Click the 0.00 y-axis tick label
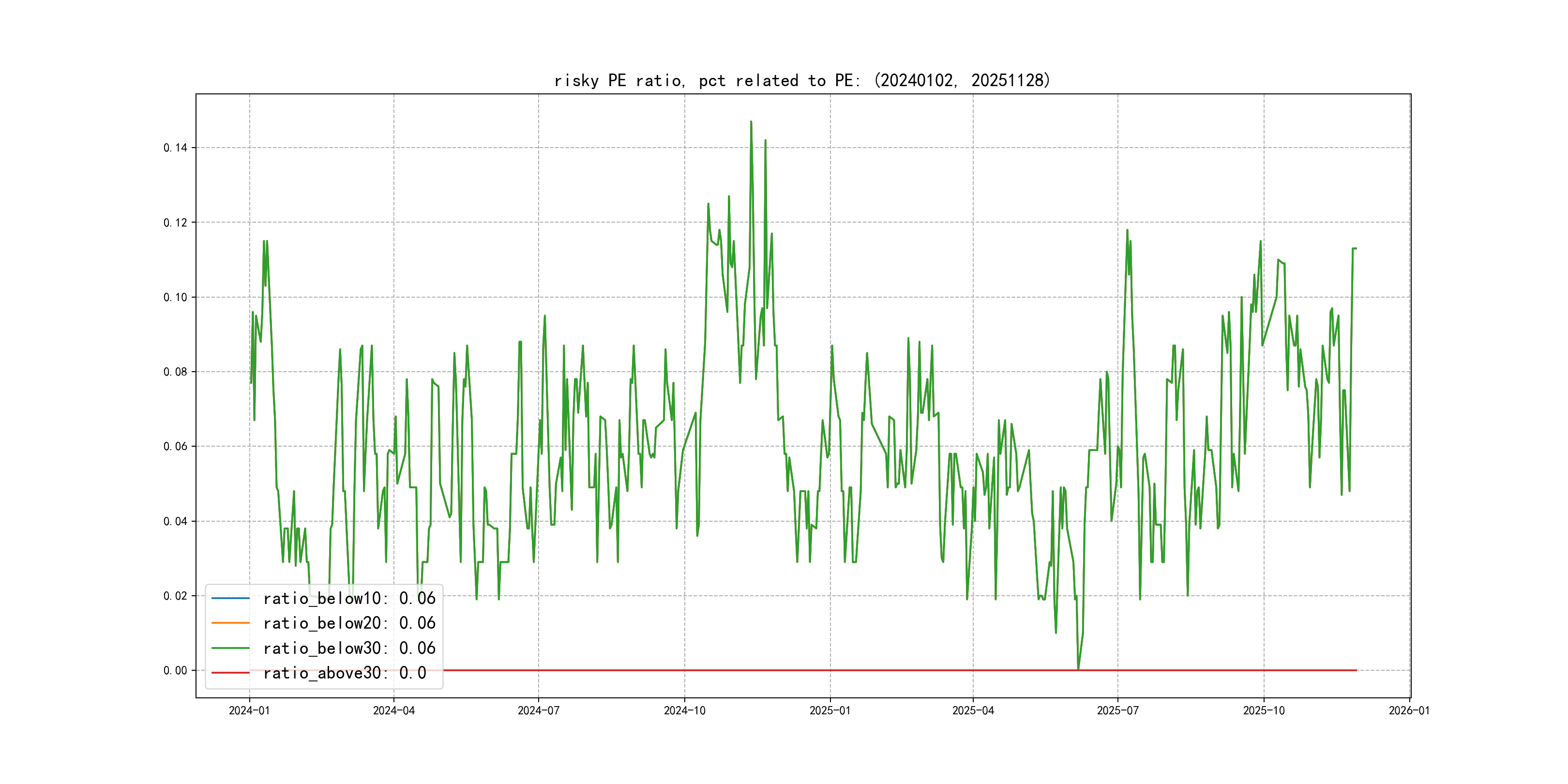This screenshot has width=1568, height=784. click(175, 671)
